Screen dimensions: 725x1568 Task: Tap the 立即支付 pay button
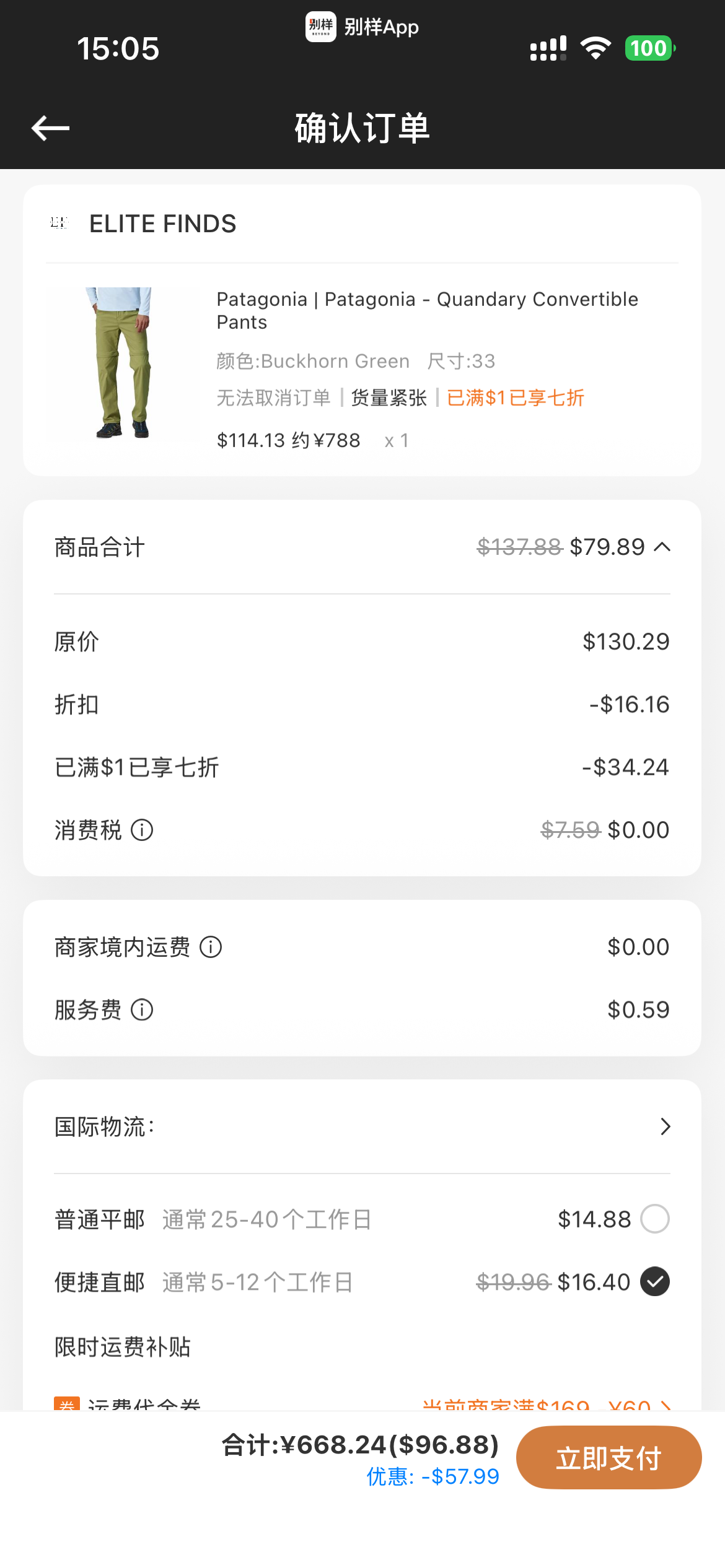point(609,1458)
